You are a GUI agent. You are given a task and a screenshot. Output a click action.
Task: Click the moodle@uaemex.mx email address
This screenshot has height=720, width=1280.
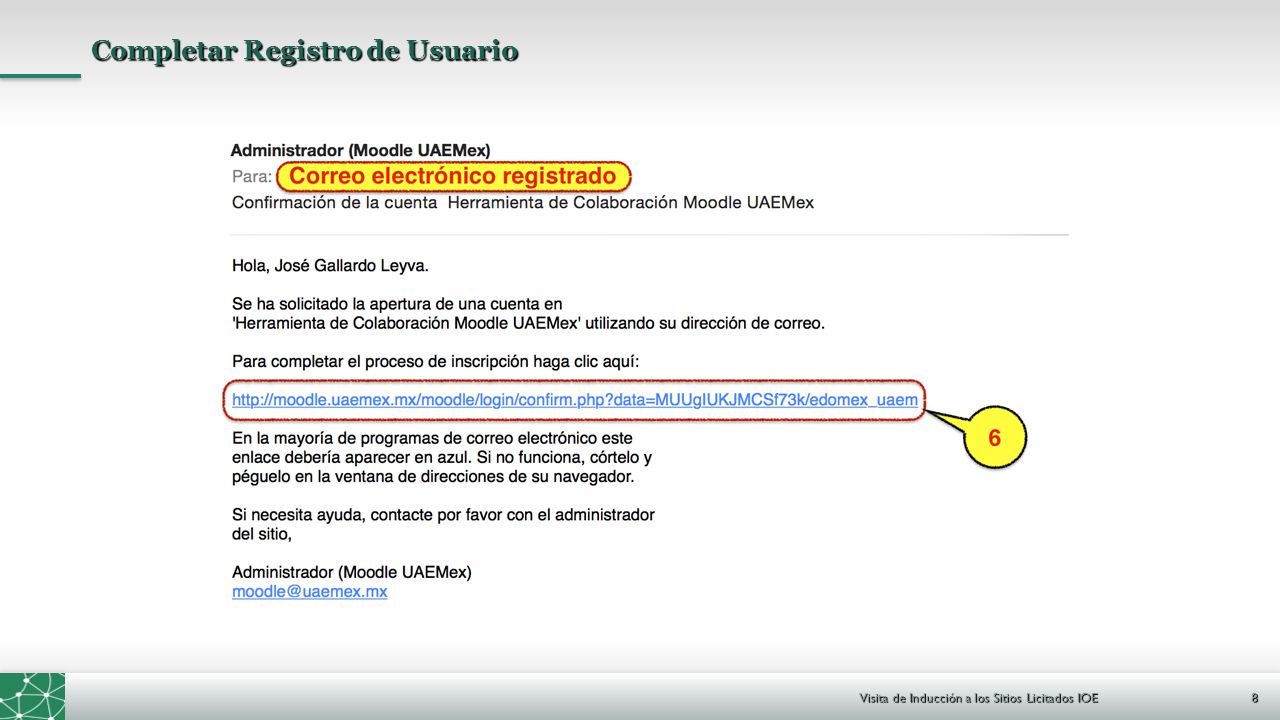[309, 591]
